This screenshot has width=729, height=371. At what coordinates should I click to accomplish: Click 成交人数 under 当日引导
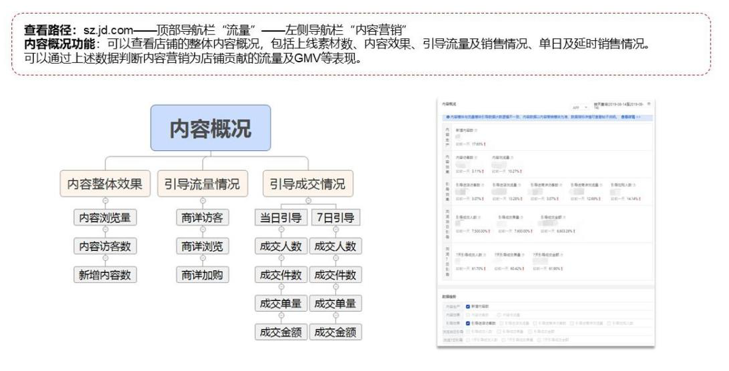point(281,246)
